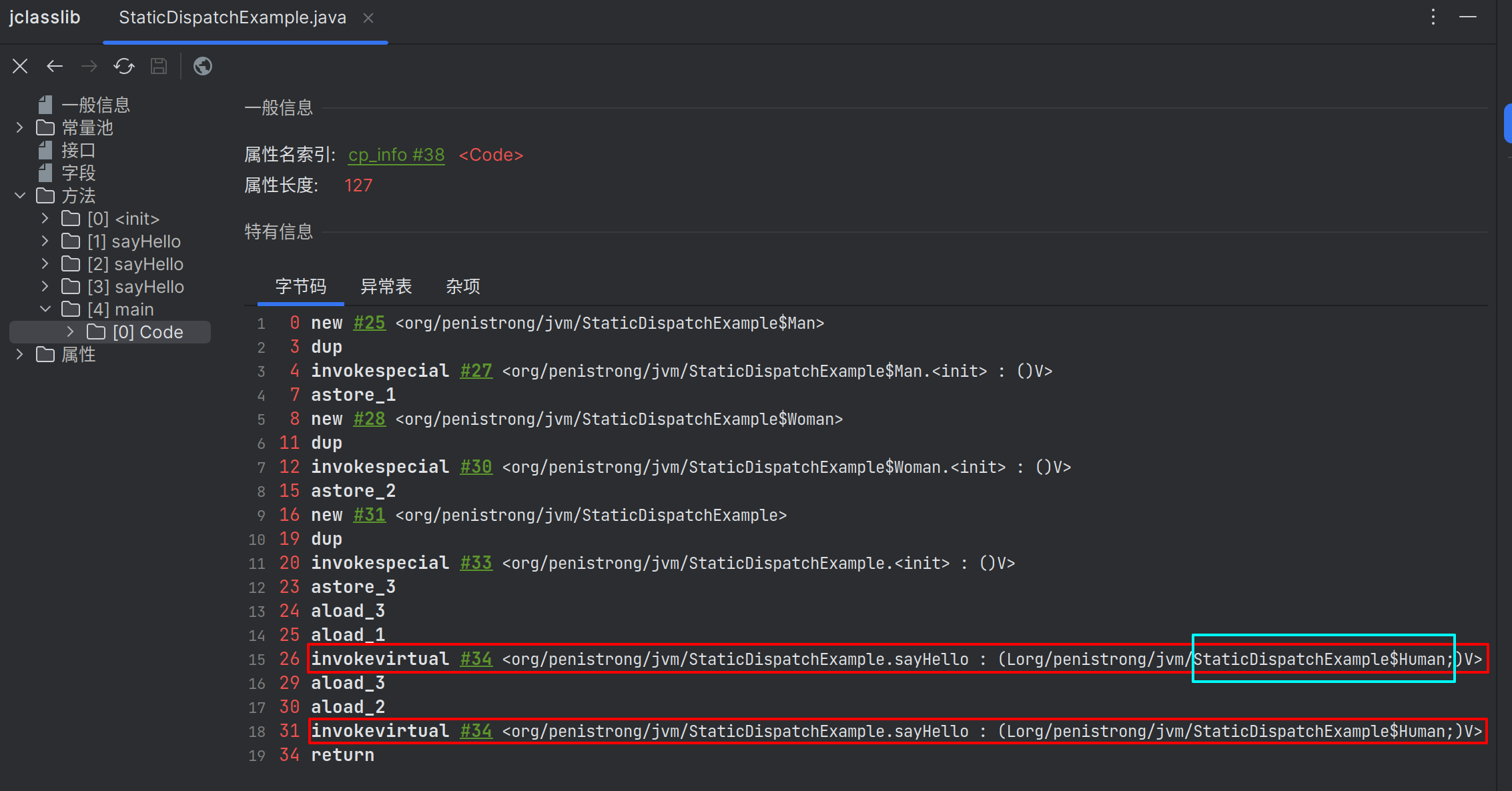Select the [1] sayHello tree item
This screenshot has height=791, width=1512.
click(x=121, y=241)
